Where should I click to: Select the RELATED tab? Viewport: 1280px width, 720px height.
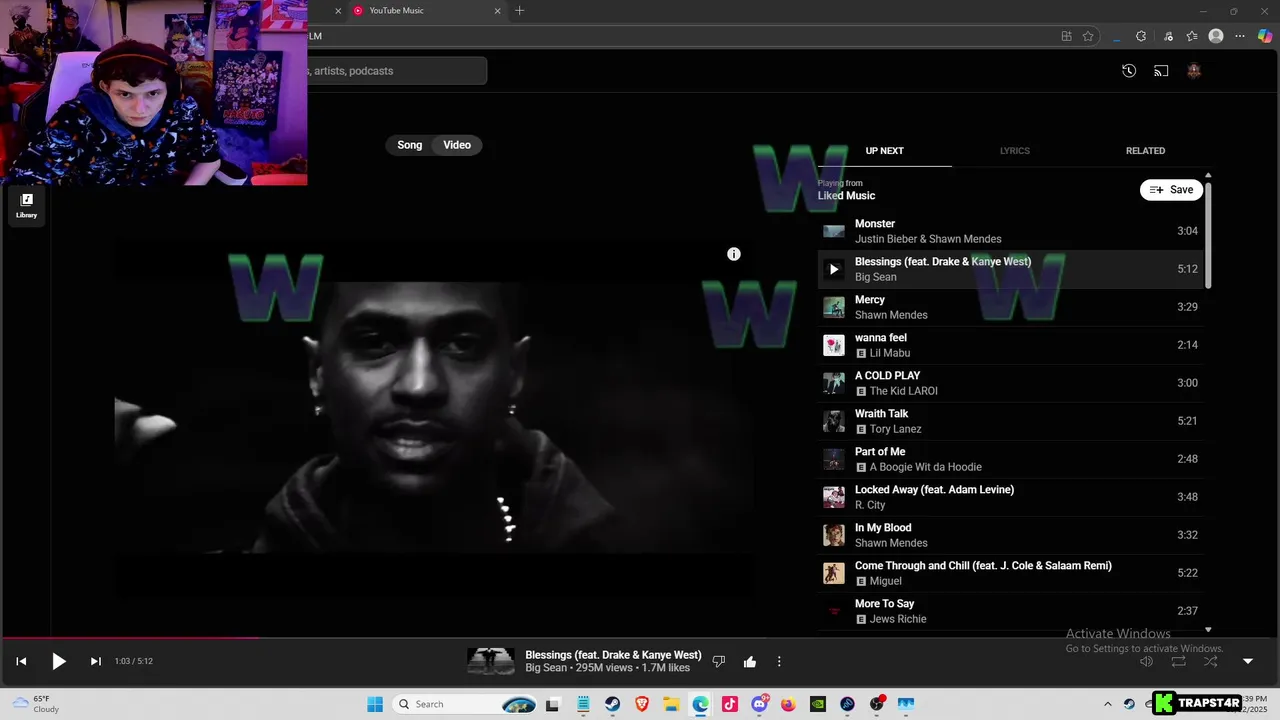[x=1145, y=151]
